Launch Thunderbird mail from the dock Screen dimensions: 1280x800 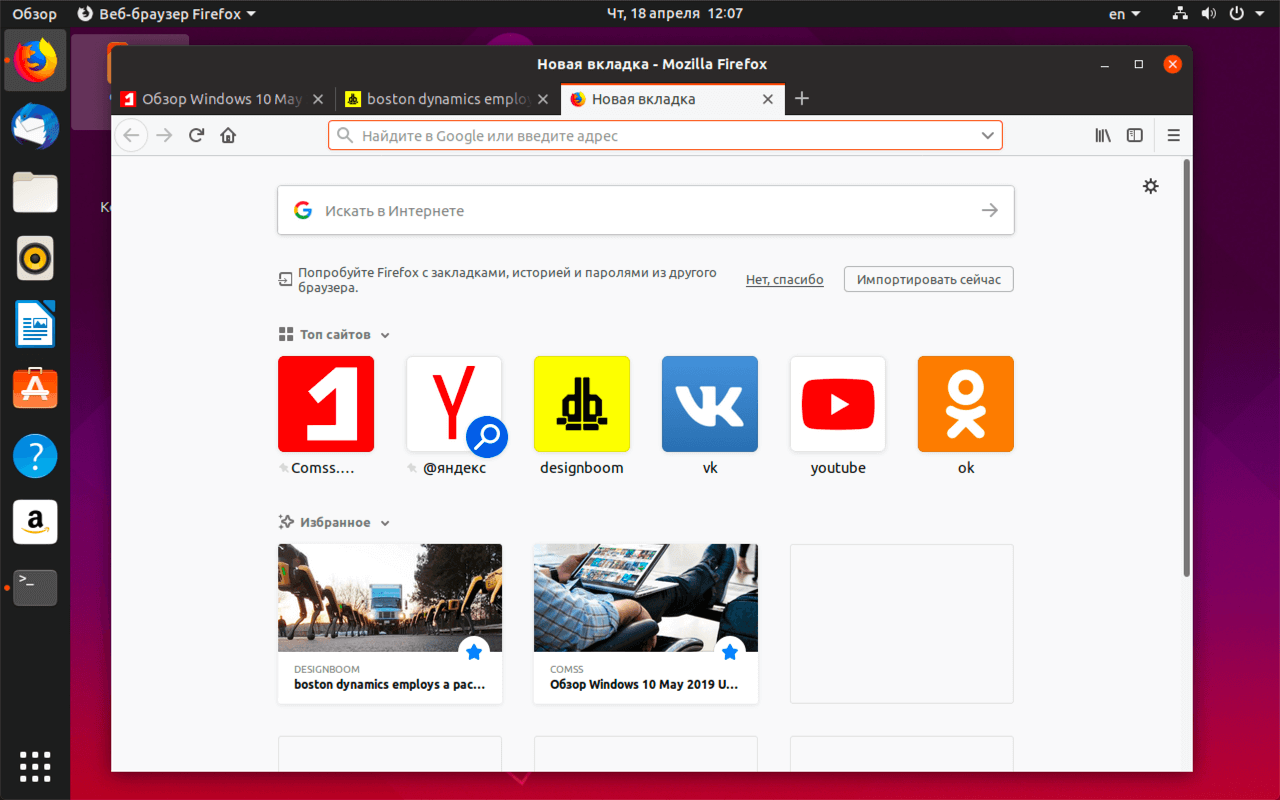(35, 127)
